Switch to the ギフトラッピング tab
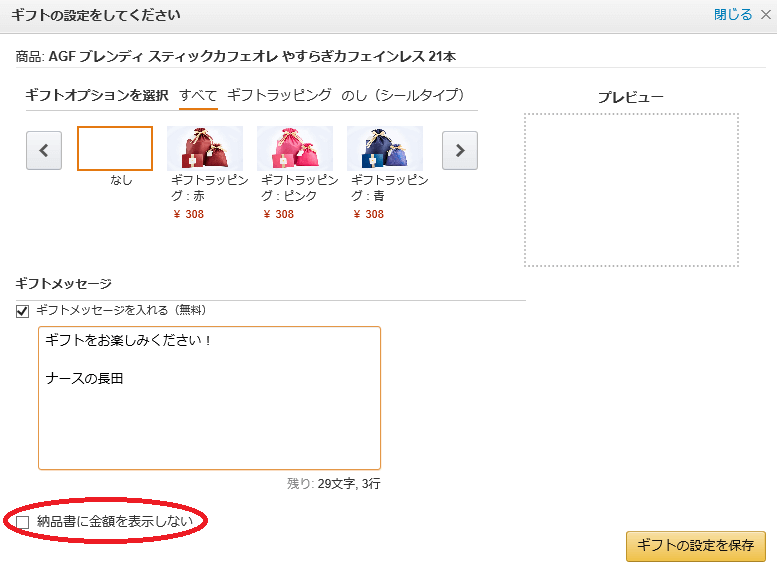This screenshot has height=577, width=777. coord(279,95)
